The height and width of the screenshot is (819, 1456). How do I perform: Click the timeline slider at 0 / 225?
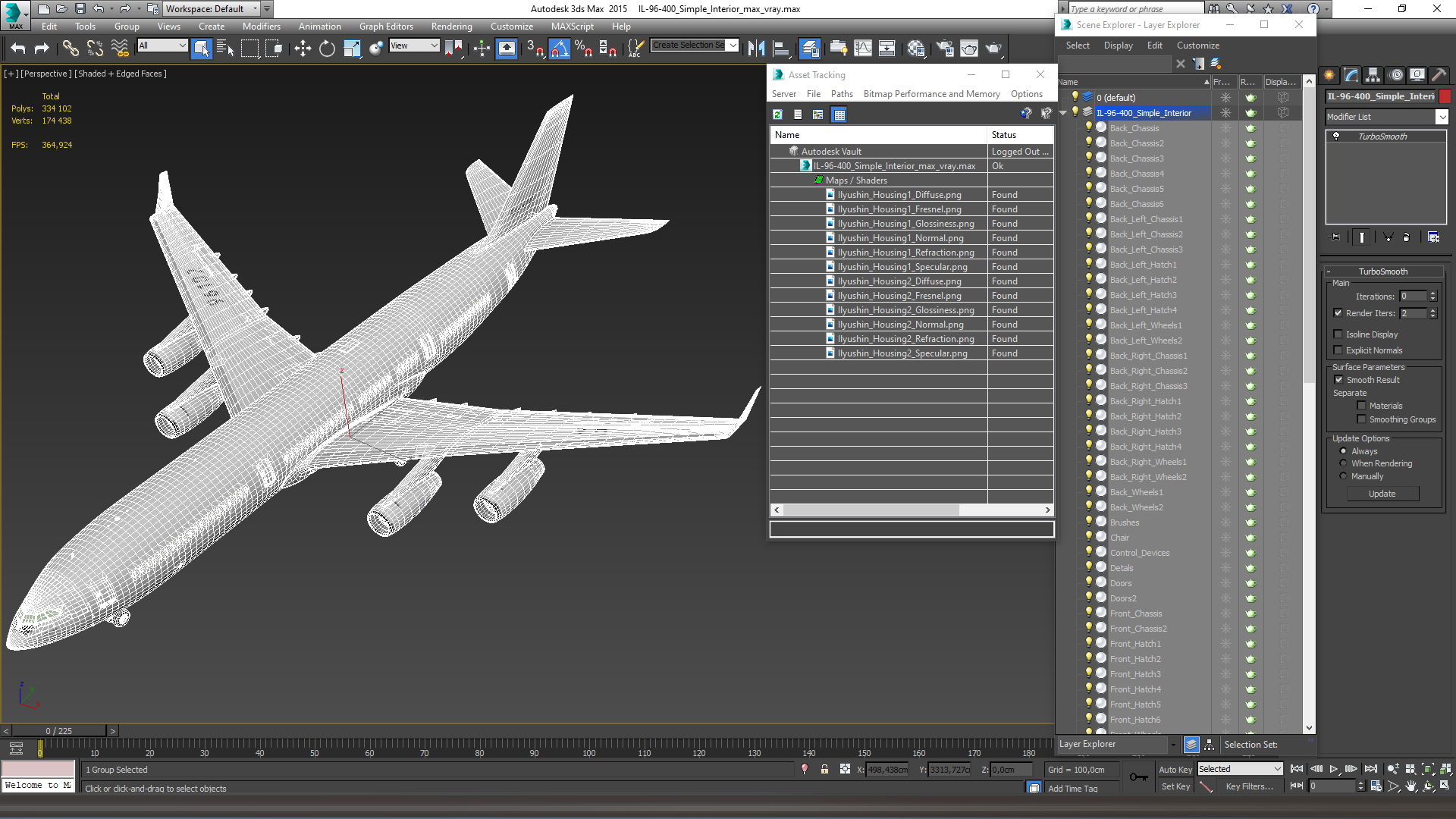point(59,731)
